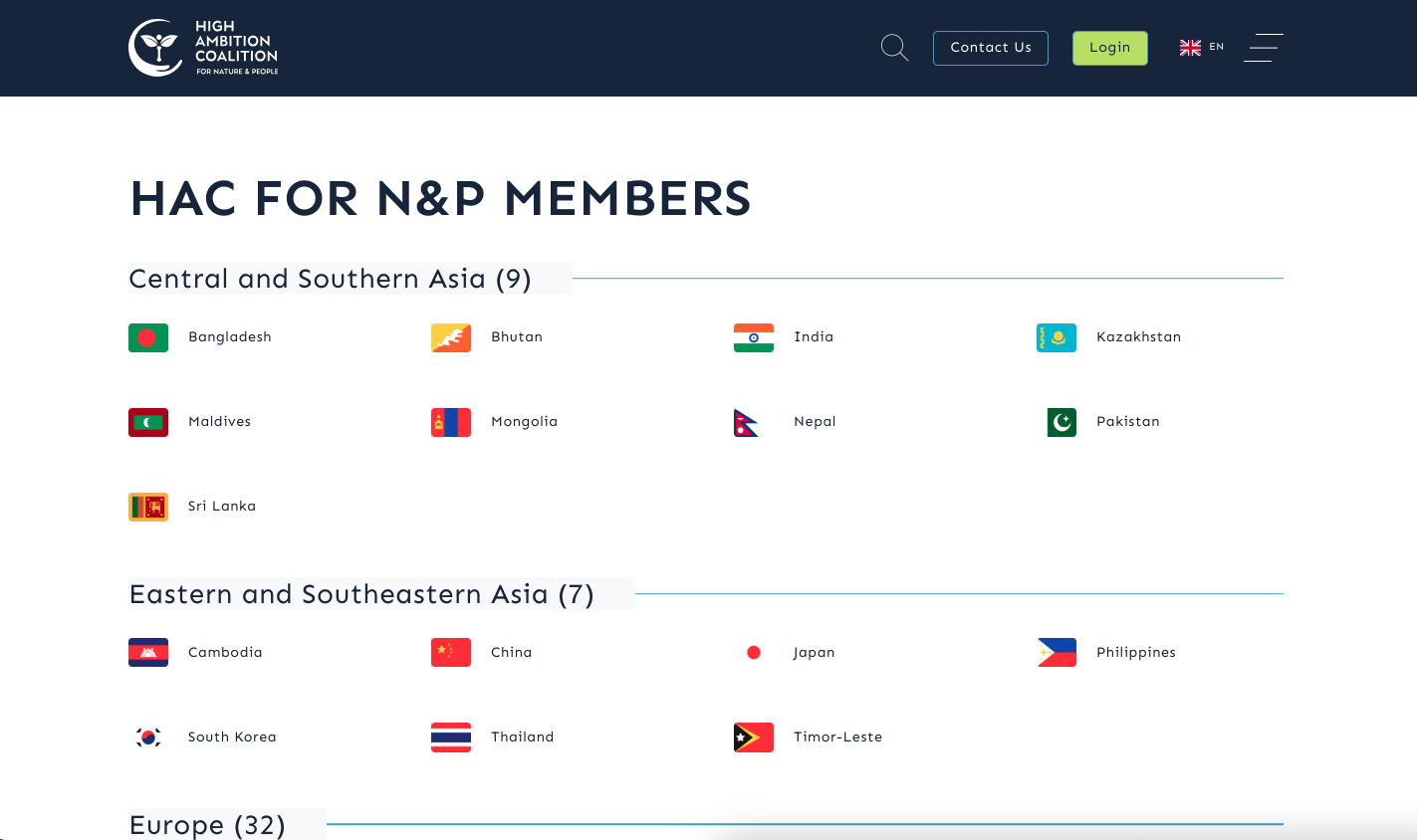Screen dimensions: 1417x840
Task: Click the Central and Southern Asia (9) heading
Action: tap(330, 279)
